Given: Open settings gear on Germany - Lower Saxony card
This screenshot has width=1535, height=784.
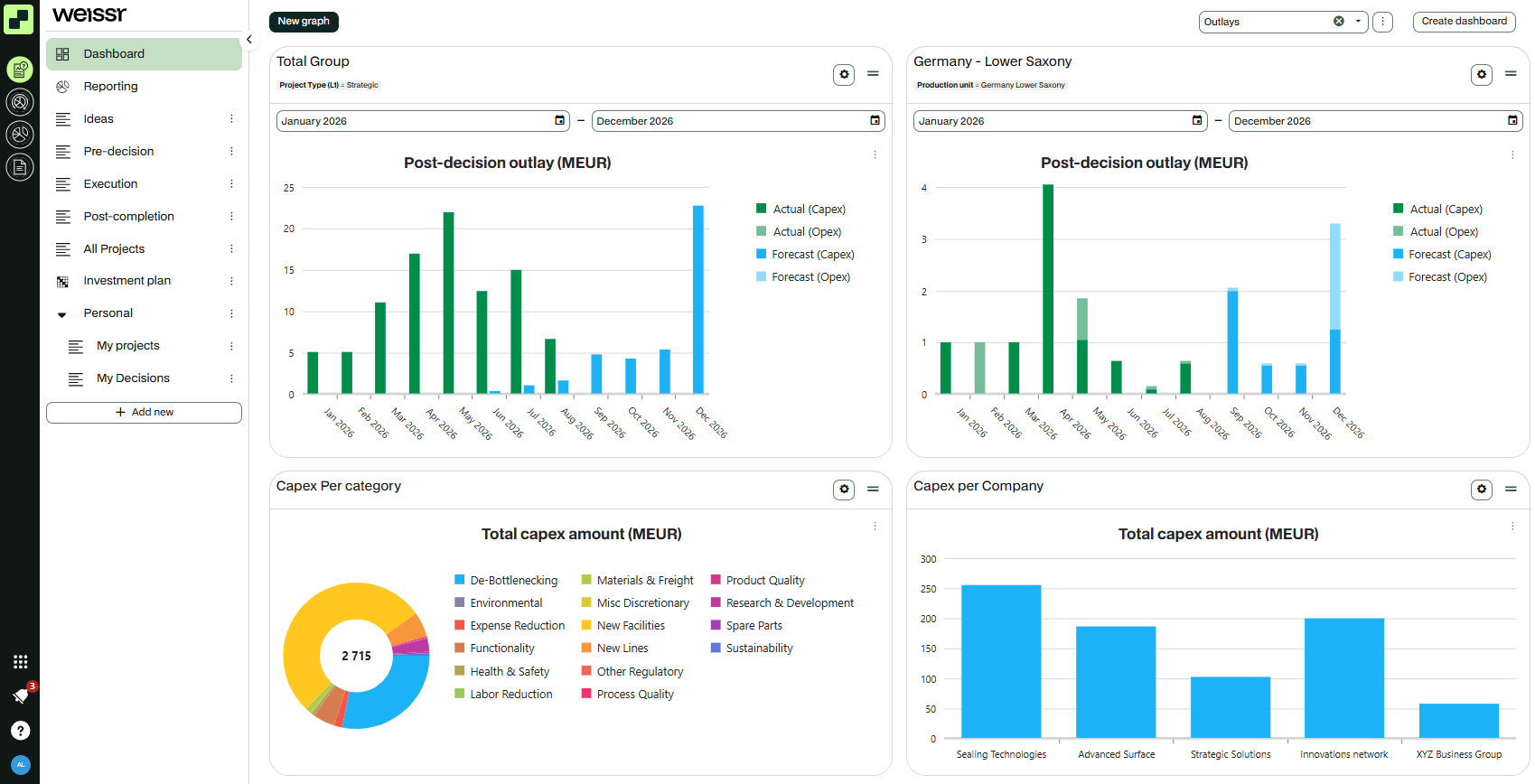Looking at the screenshot, I should click(x=1482, y=74).
